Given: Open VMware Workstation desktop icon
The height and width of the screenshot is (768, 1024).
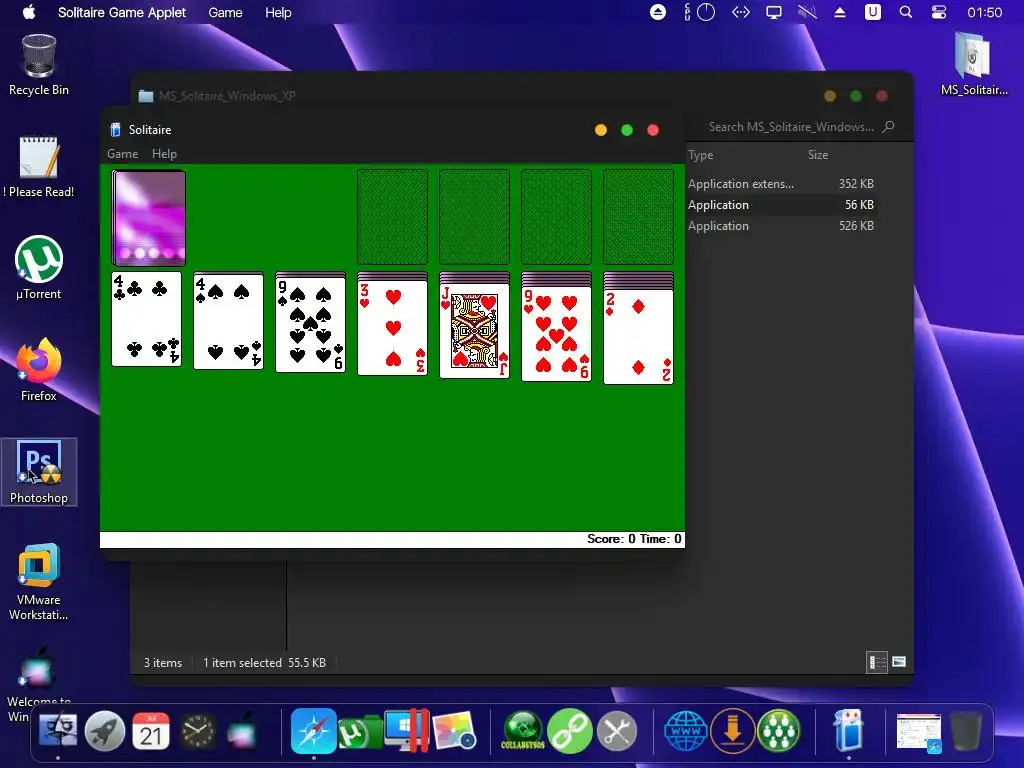Looking at the screenshot, I should pos(39,581).
